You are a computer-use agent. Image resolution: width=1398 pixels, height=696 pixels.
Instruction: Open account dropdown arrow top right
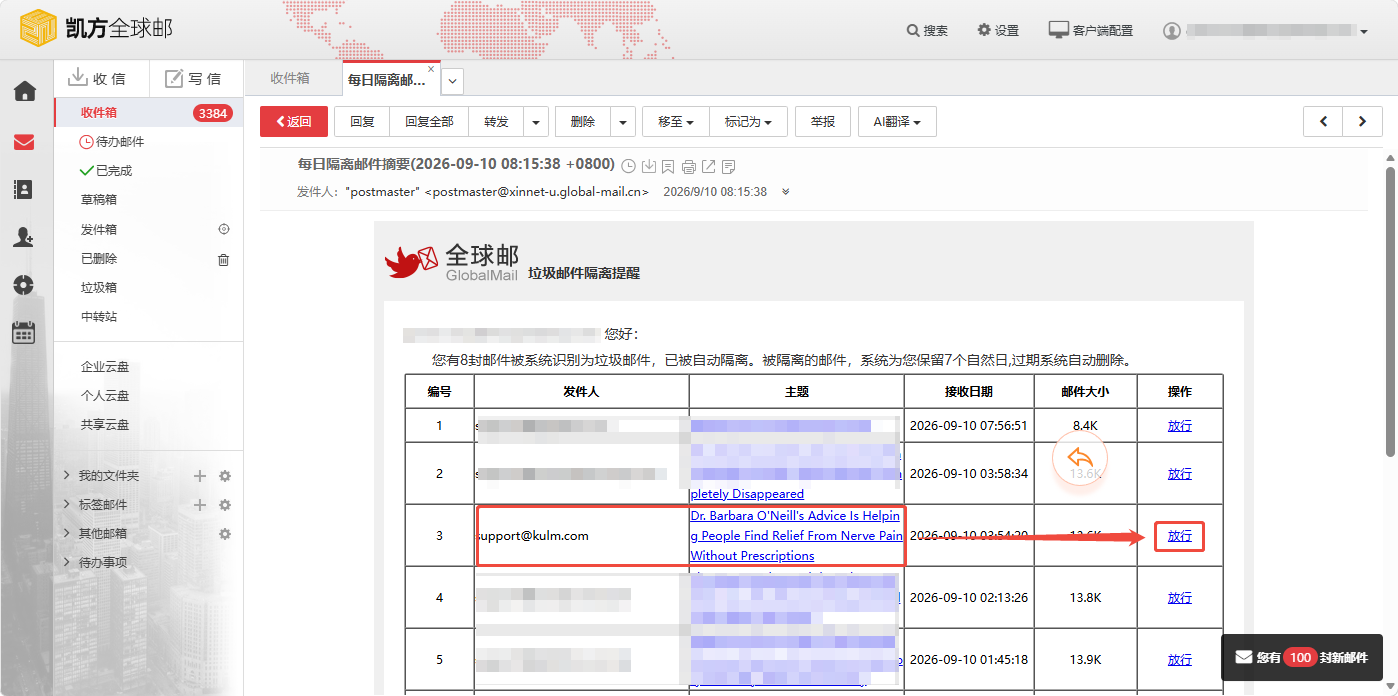tap(1364, 32)
